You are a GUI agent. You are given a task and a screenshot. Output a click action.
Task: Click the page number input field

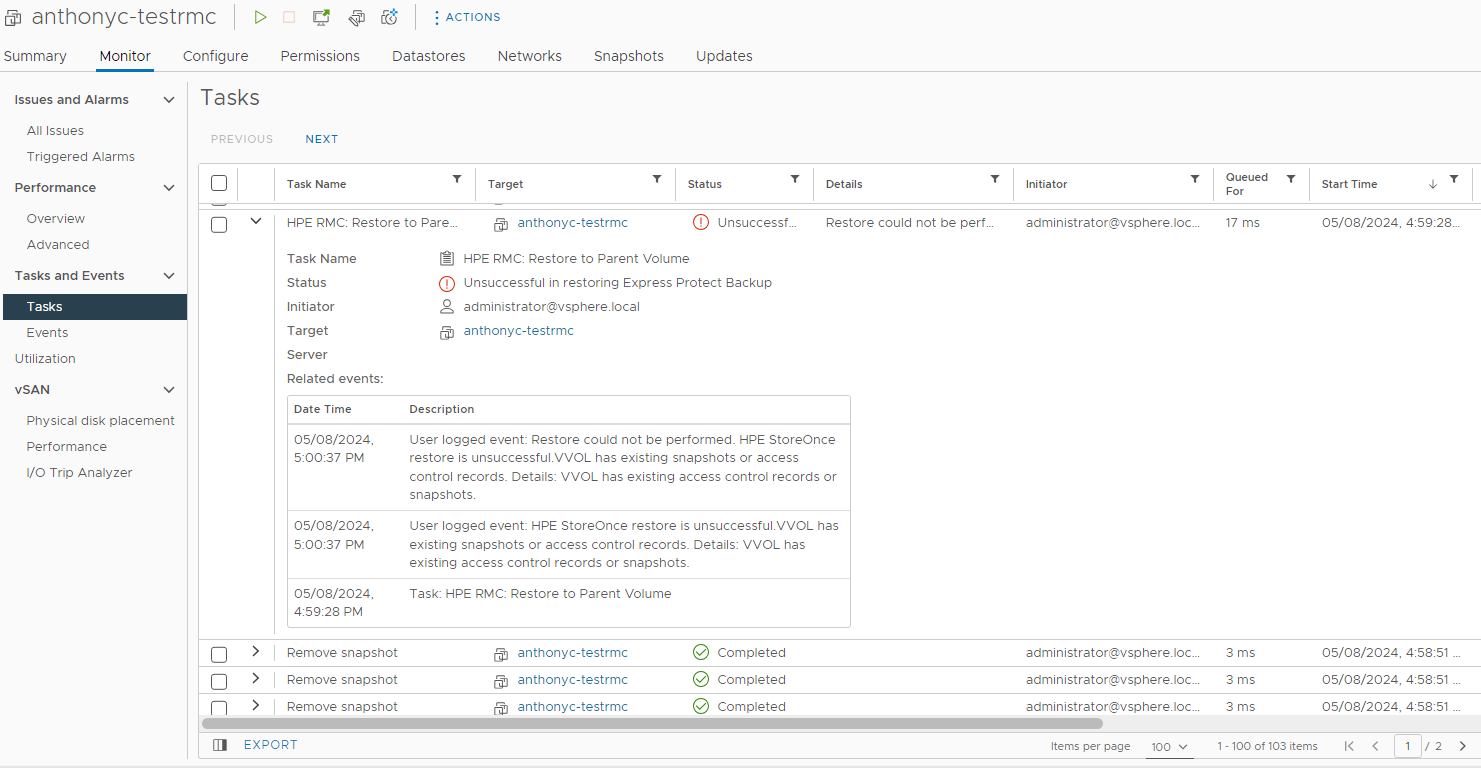(1408, 746)
